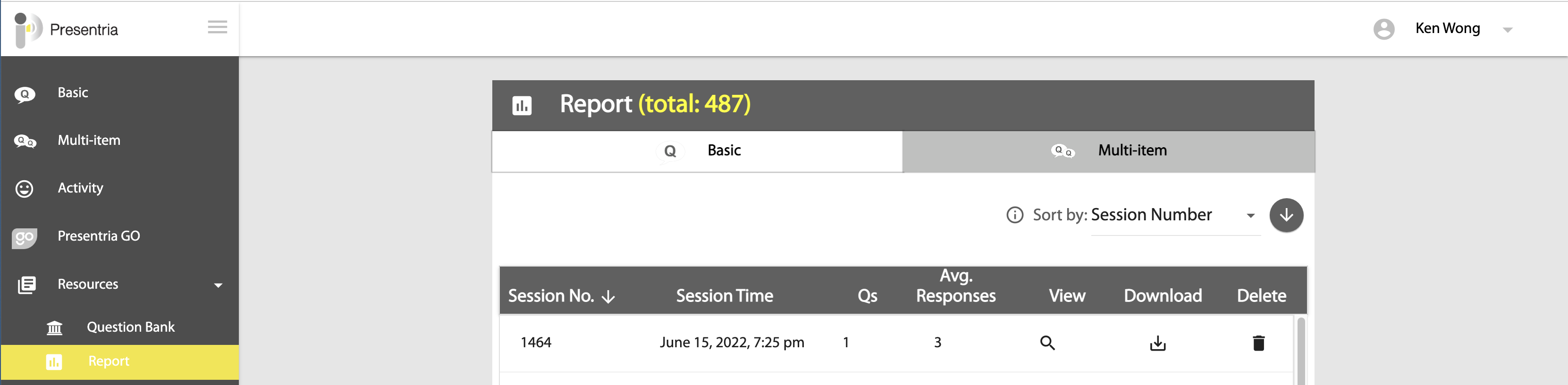Open the Multi-item sidebar item

[x=119, y=141]
